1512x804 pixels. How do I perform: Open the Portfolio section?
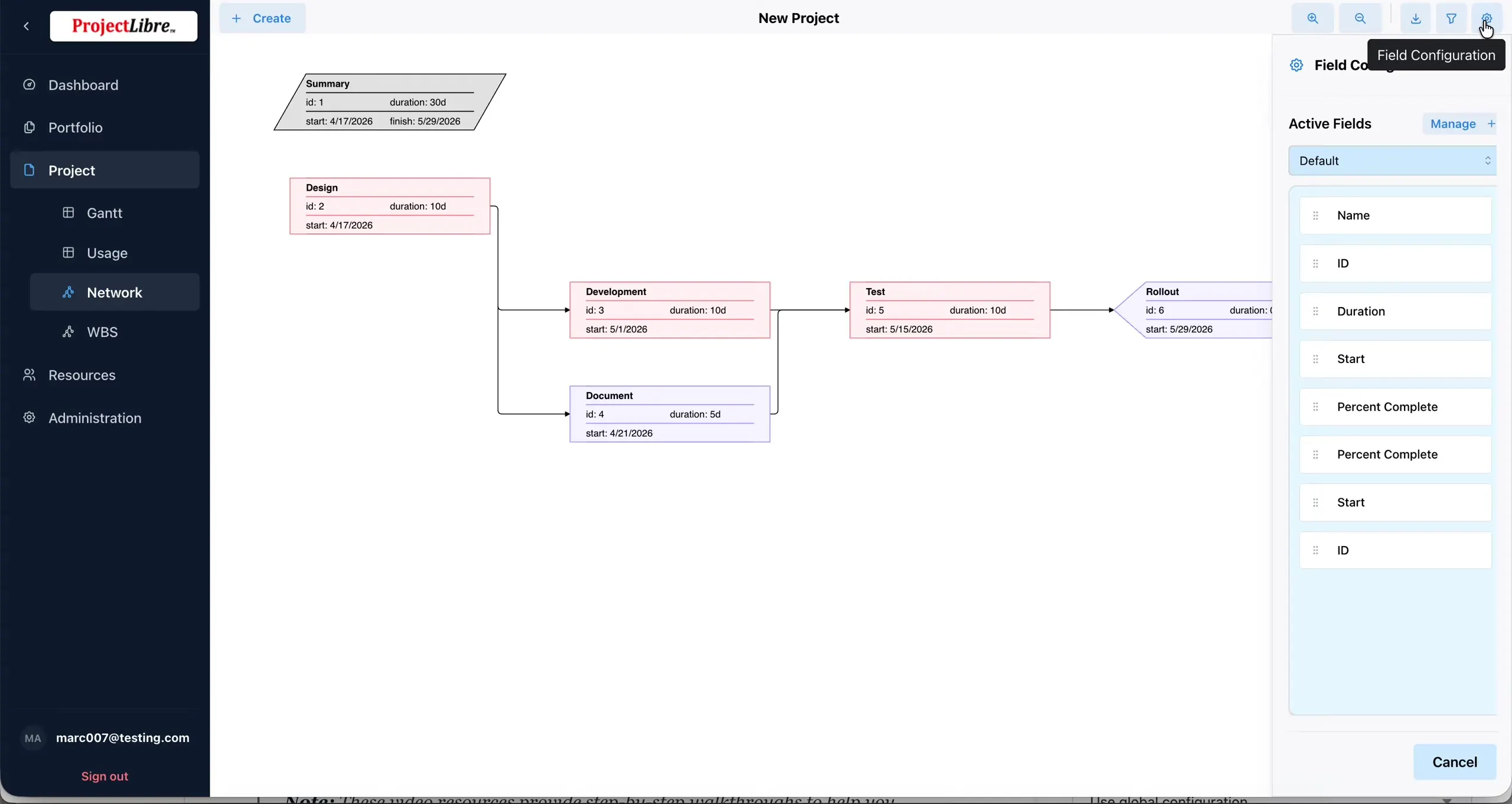point(105,128)
